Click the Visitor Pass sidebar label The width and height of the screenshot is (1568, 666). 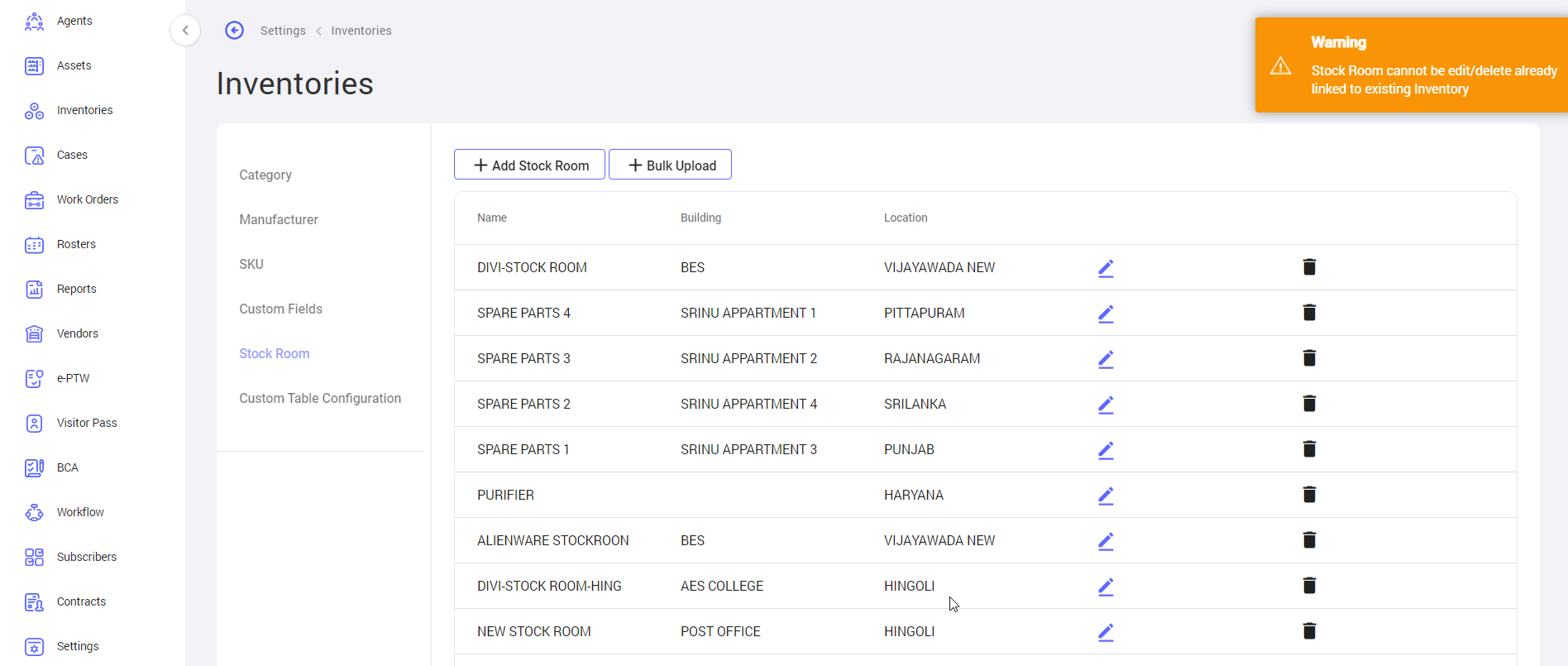point(87,423)
